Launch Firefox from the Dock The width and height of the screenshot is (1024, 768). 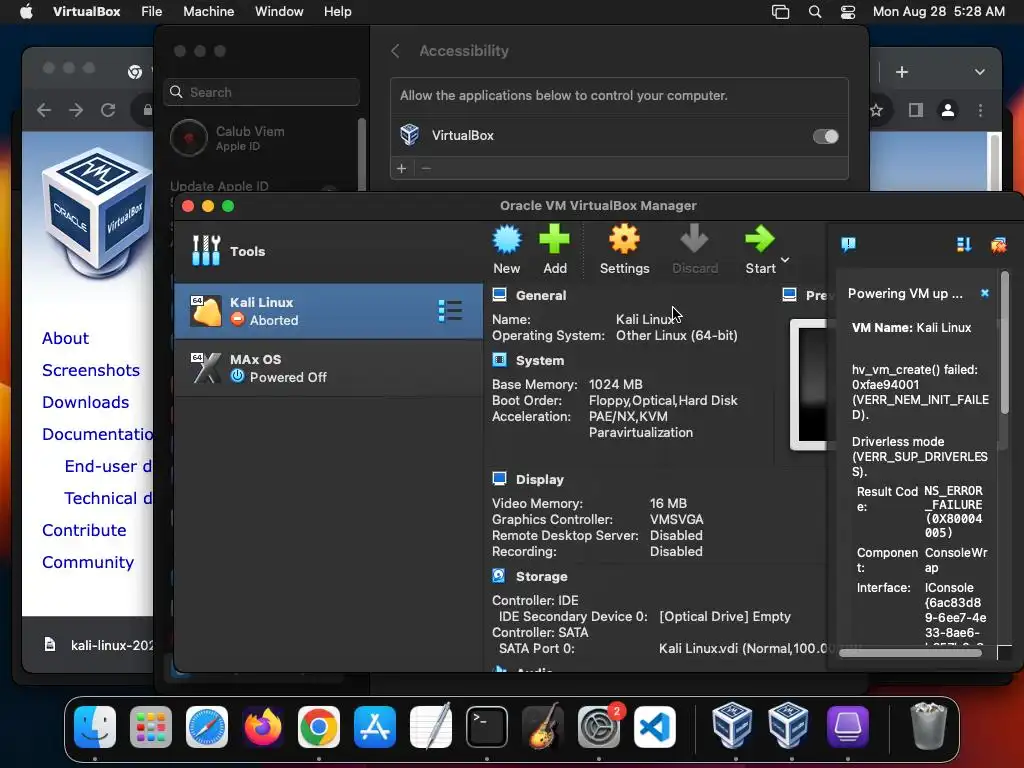tap(263, 727)
